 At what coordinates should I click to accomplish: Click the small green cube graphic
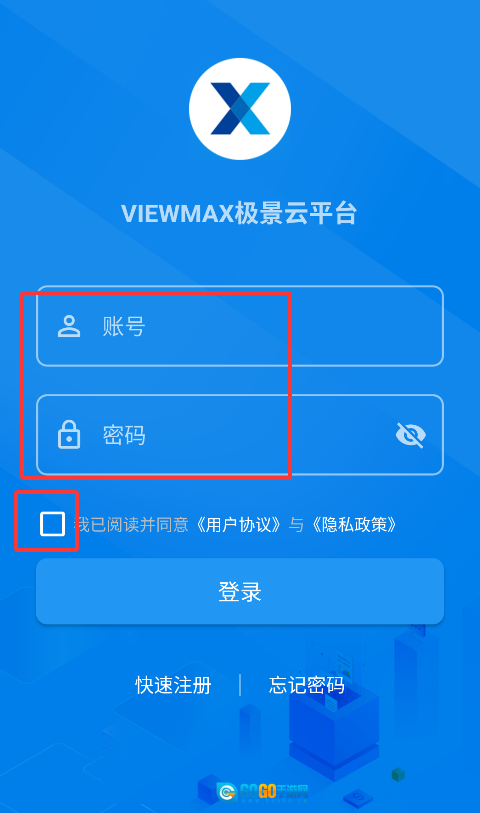coord(398,774)
